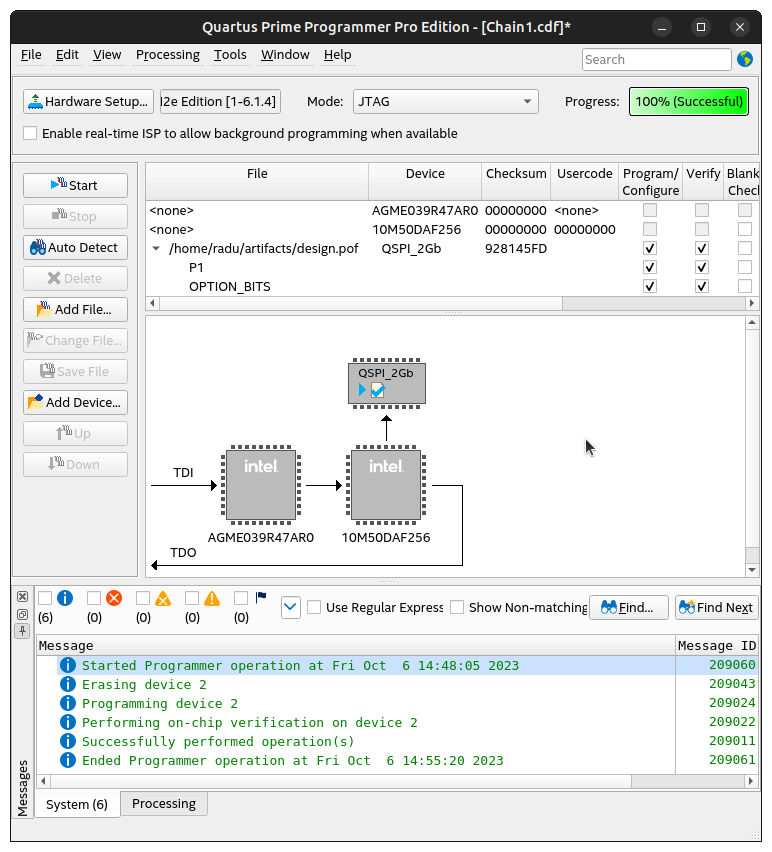772x852 pixels.
Task: Enable the real-time ISP checkbox
Action: (30, 134)
